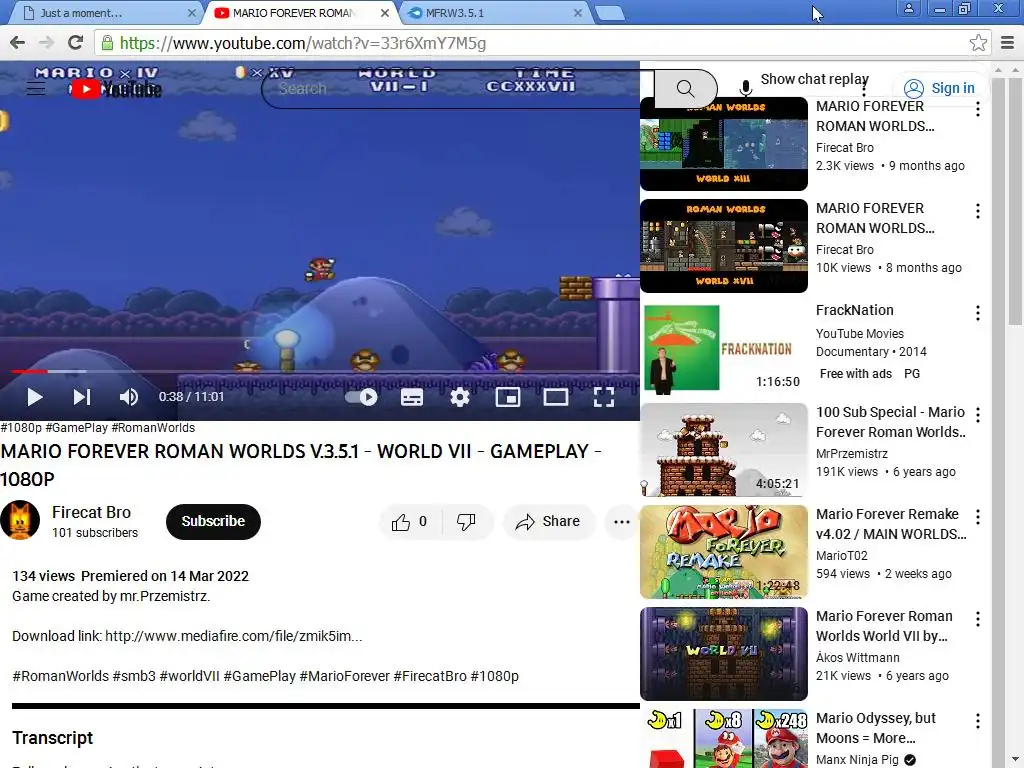1024x768 pixels.
Task: Open options menu for FrackNation
Action: pyautogui.click(x=978, y=313)
